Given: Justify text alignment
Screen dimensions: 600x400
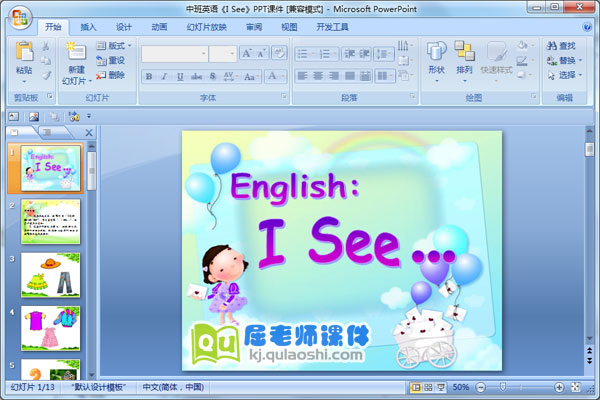Looking at the screenshot, I should pos(349,76).
